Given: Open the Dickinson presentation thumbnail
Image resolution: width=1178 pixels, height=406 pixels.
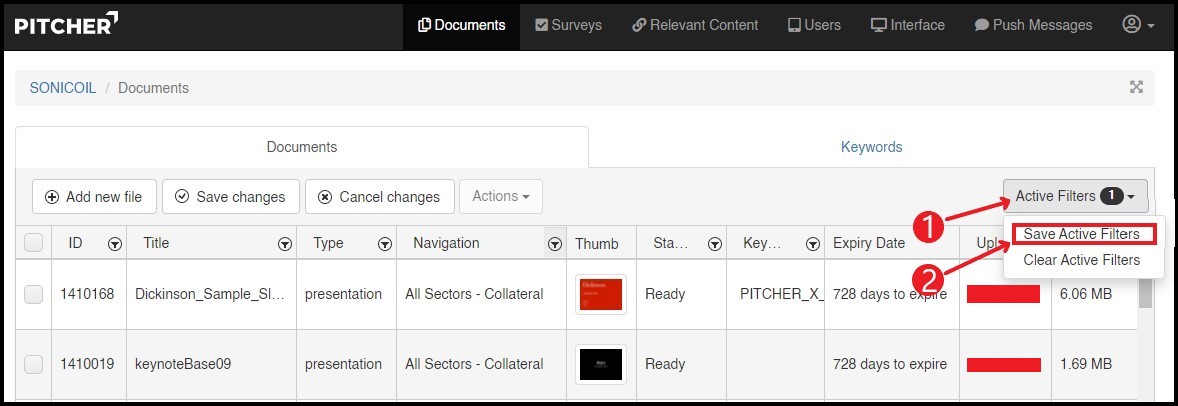Looking at the screenshot, I should pyautogui.click(x=600, y=294).
